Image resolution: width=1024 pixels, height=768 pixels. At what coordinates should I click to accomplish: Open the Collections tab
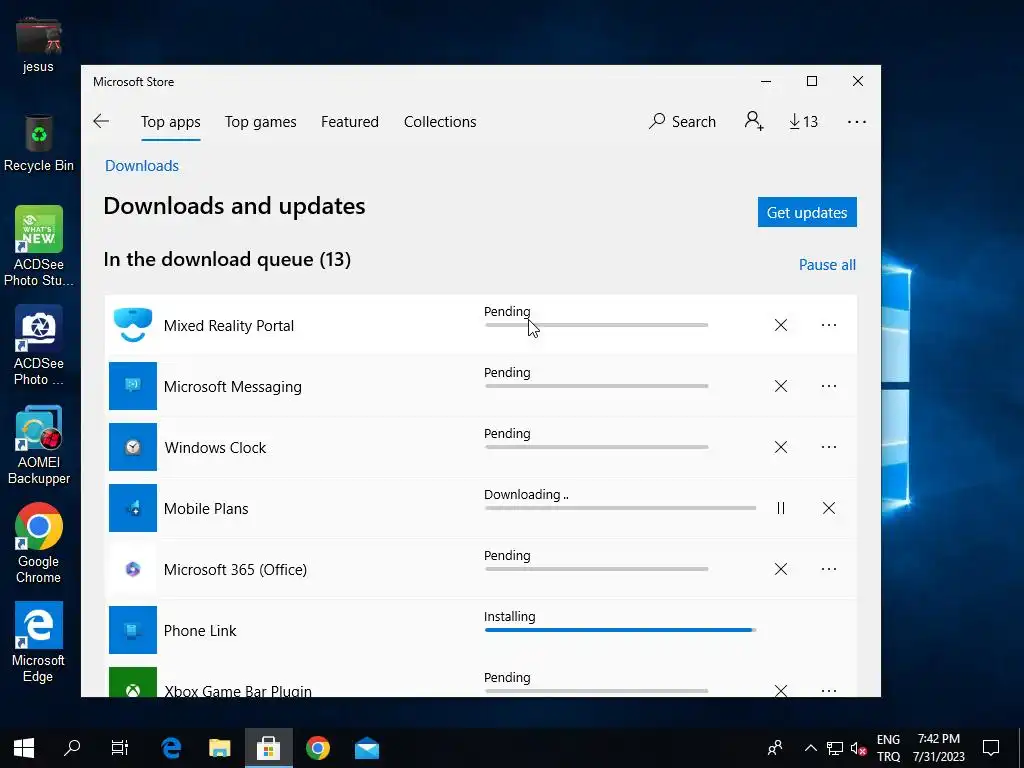pos(440,121)
